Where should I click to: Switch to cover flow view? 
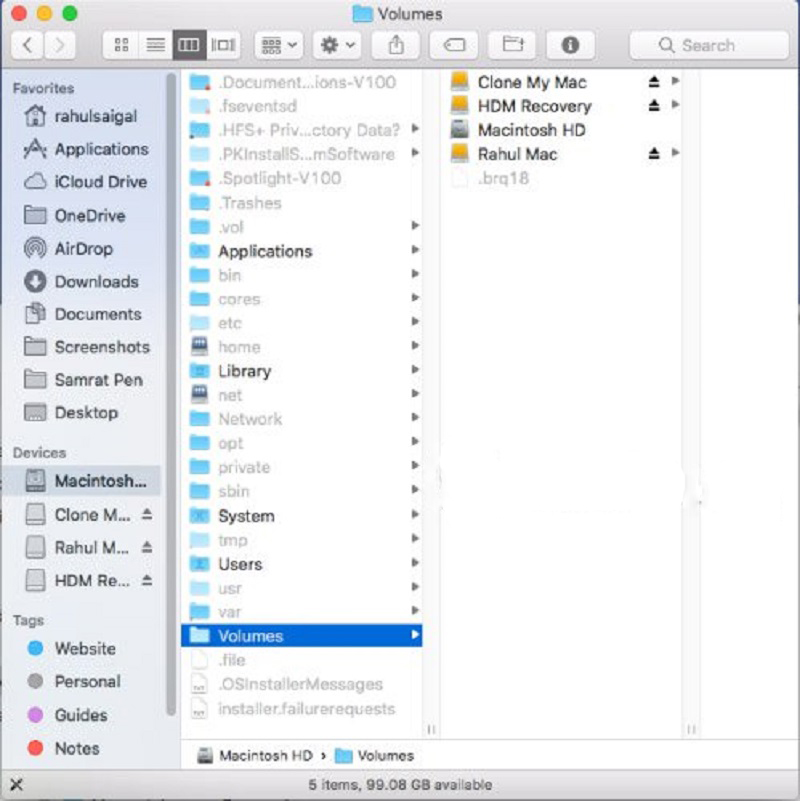click(x=223, y=45)
